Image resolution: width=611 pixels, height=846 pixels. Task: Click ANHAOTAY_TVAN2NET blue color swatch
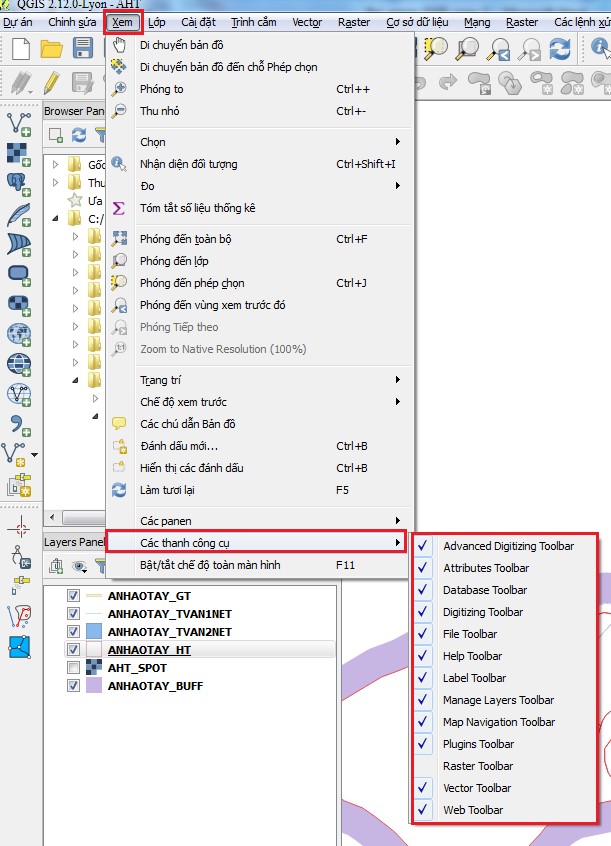94,631
